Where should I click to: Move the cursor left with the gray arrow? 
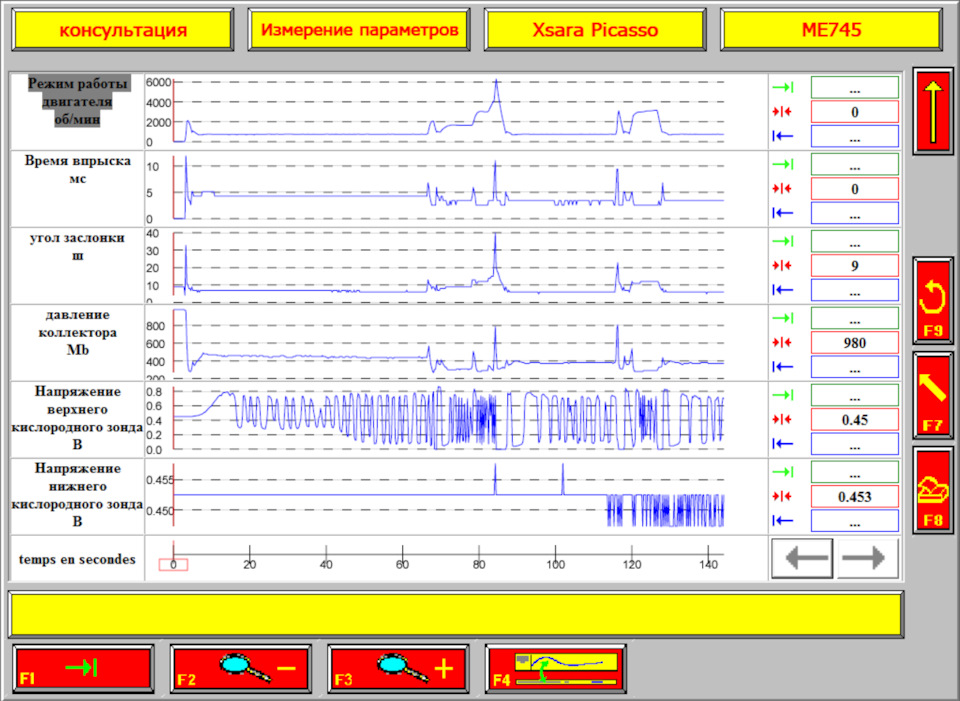(x=802, y=558)
